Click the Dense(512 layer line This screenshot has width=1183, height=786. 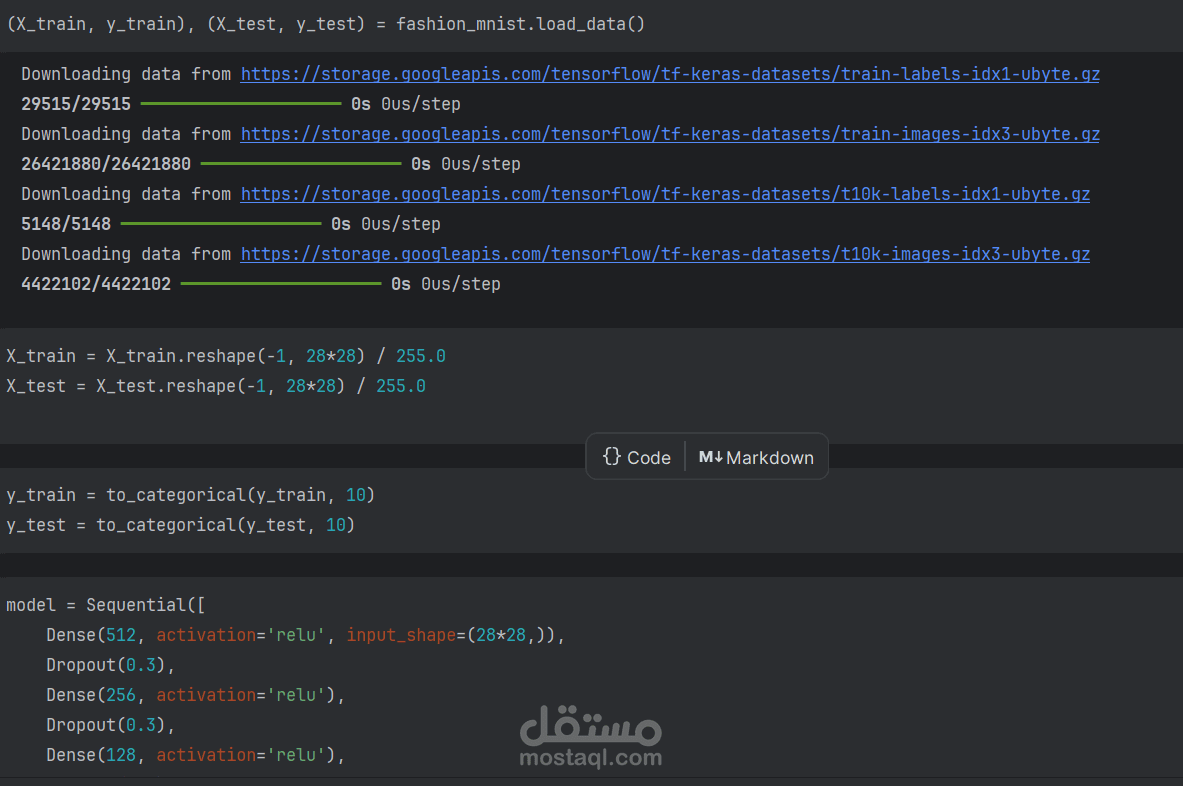[x=305, y=635]
